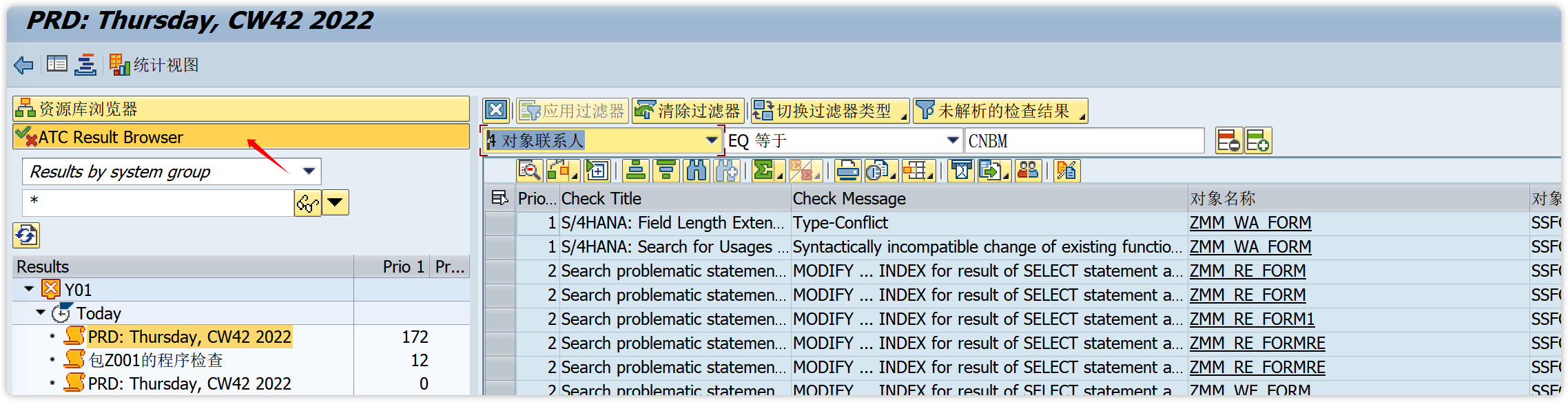Click the binoculars Find icon
The width and height of the screenshot is (1568, 402).
point(696,170)
